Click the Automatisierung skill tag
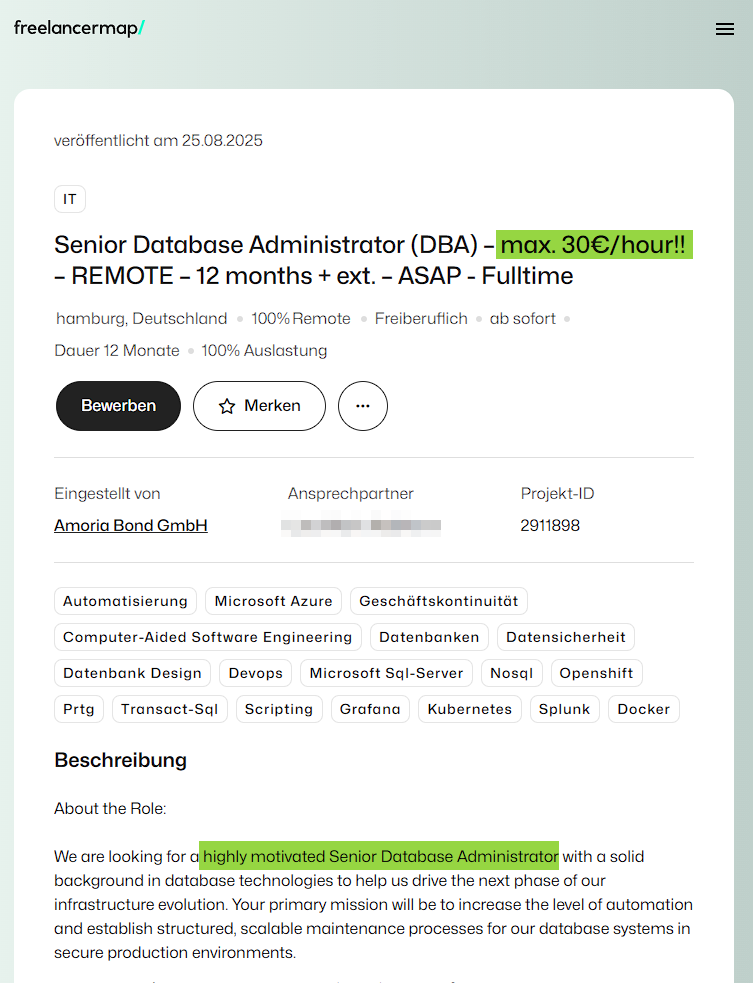Screen dimensions: 753x983 tap(125, 601)
